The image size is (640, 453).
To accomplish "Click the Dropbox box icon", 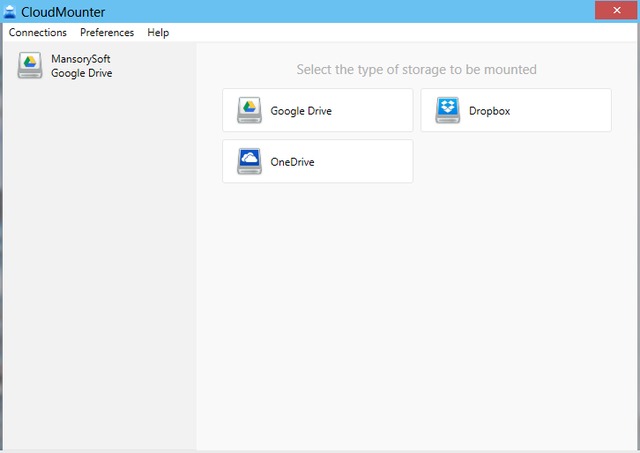I will pyautogui.click(x=448, y=111).
